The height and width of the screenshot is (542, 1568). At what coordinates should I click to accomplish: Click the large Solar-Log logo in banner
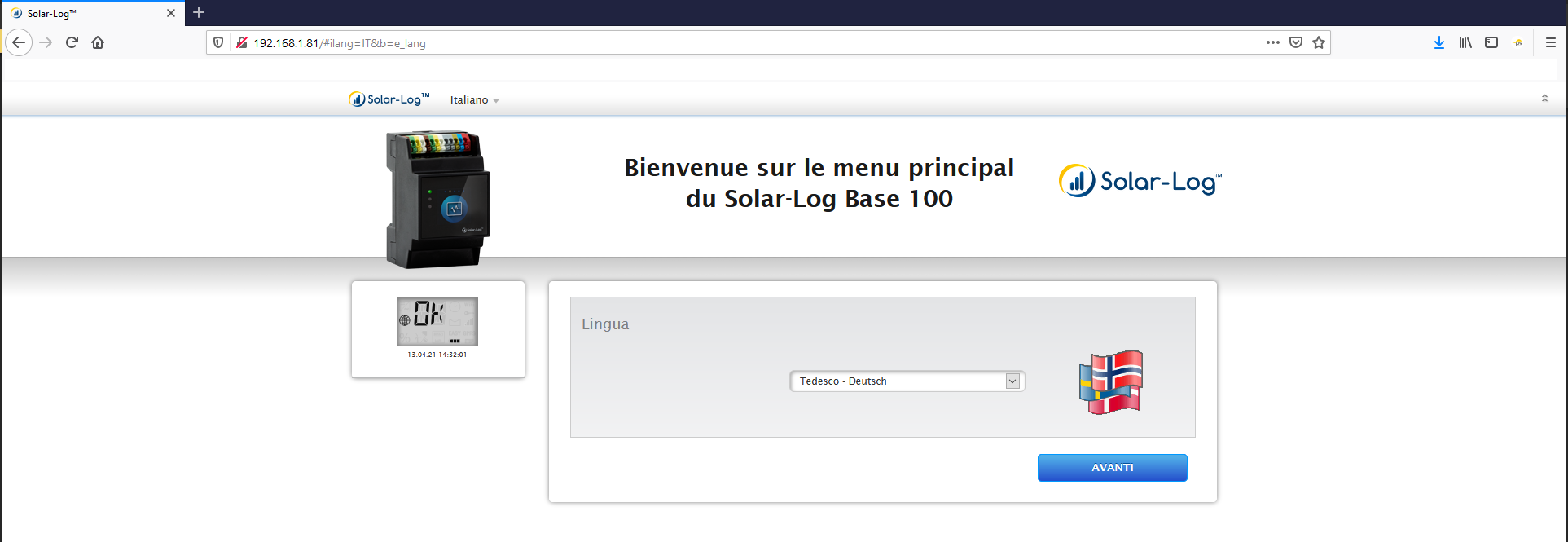[x=1140, y=181]
